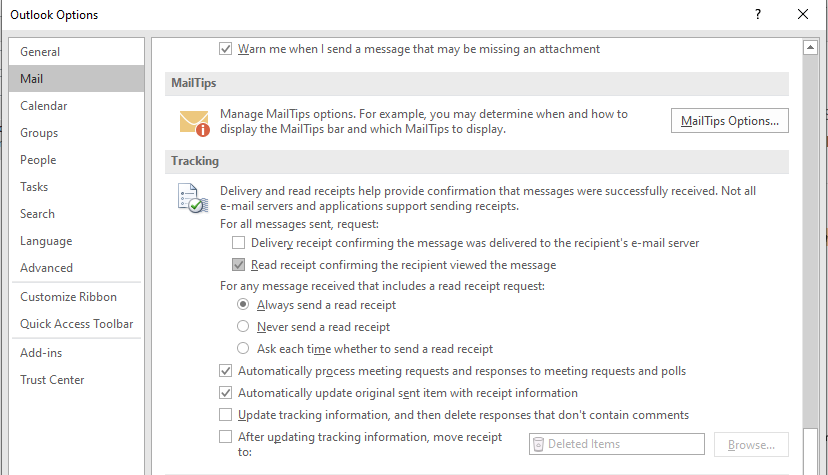Open the Trust Center category
Image resolution: width=828 pixels, height=475 pixels.
[x=52, y=380]
